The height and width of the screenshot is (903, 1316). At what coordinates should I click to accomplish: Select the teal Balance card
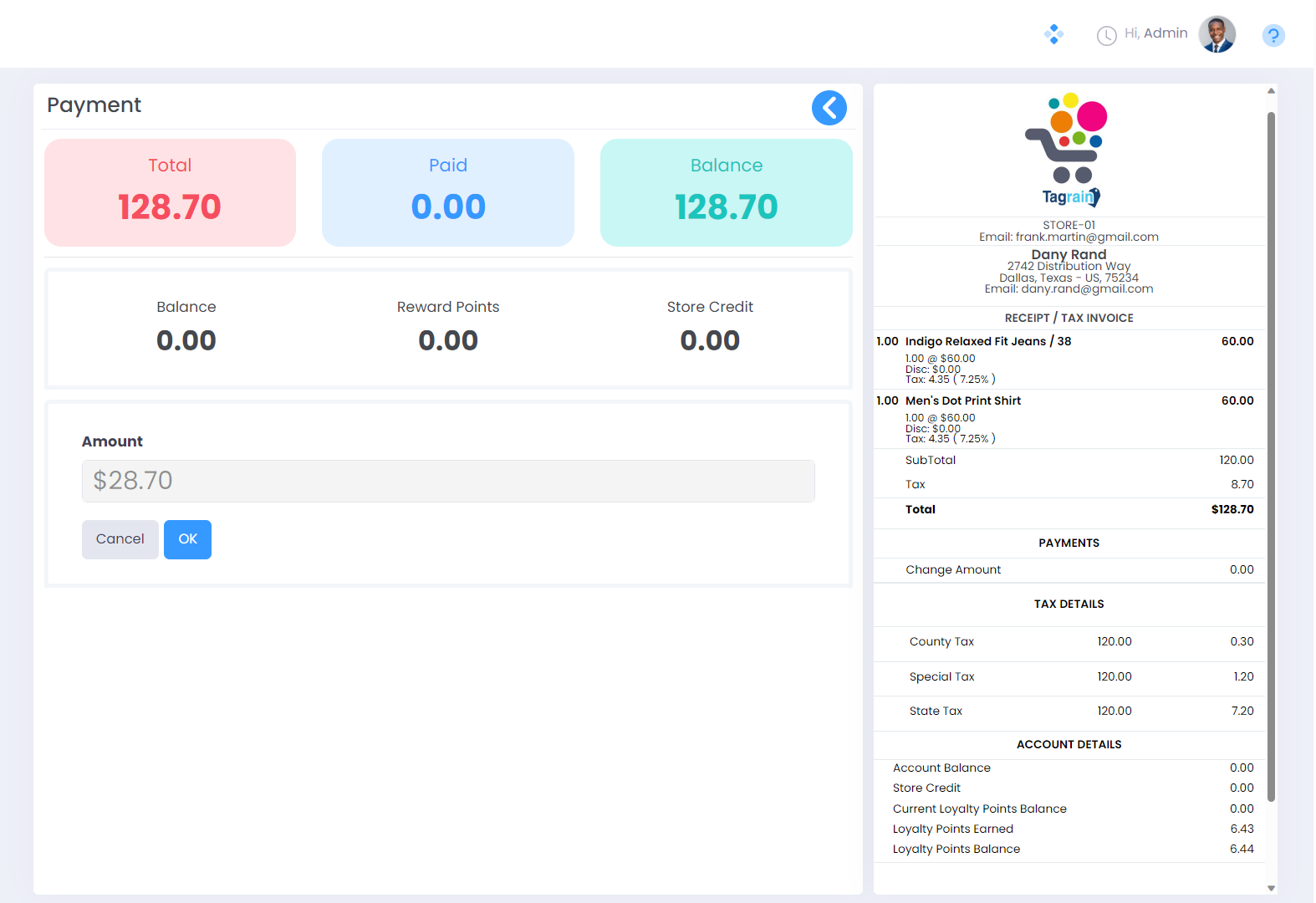[x=726, y=192]
